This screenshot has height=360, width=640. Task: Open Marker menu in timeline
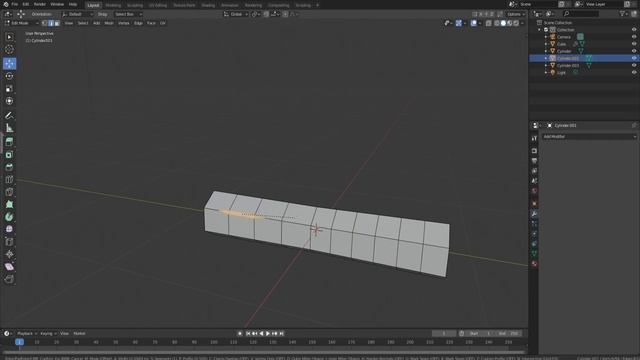(x=79, y=333)
